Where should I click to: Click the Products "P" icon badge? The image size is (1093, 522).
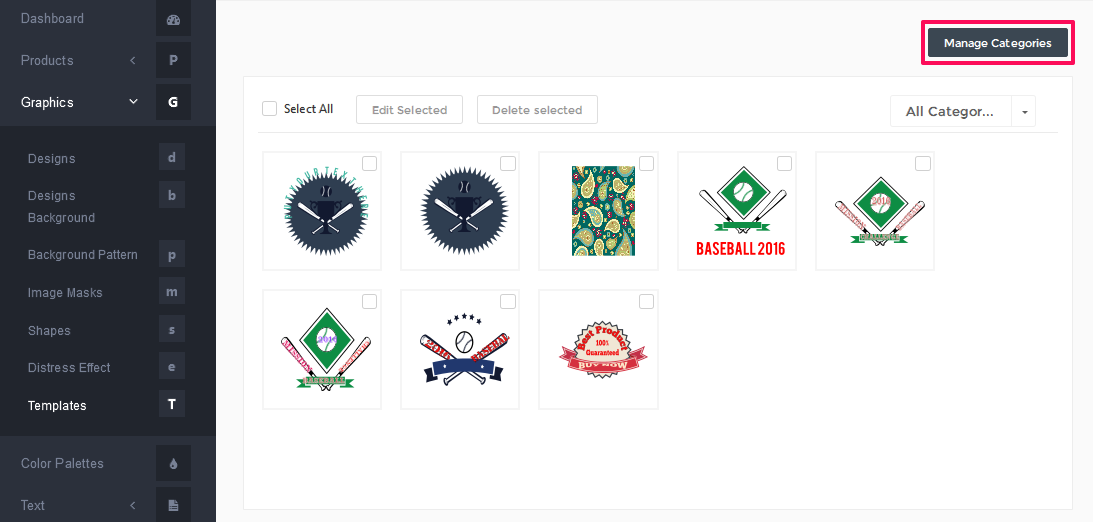(x=173, y=61)
